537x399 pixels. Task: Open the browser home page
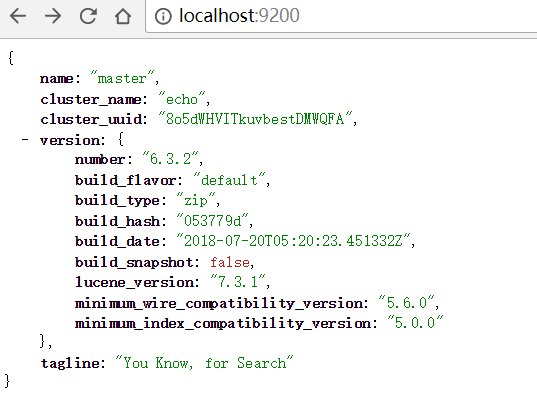(x=123, y=16)
